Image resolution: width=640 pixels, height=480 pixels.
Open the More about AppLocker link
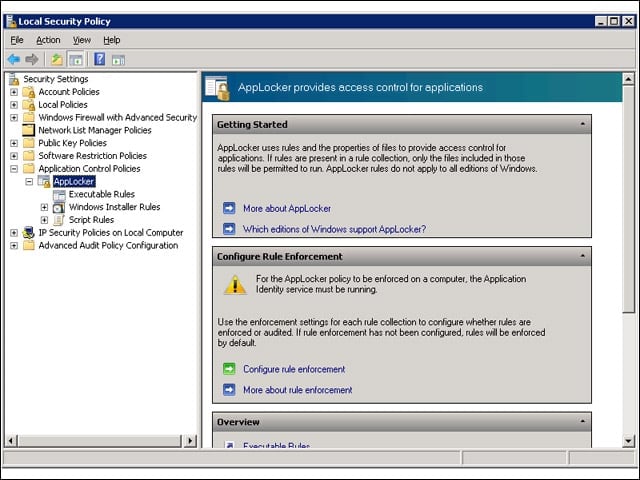[287, 209]
